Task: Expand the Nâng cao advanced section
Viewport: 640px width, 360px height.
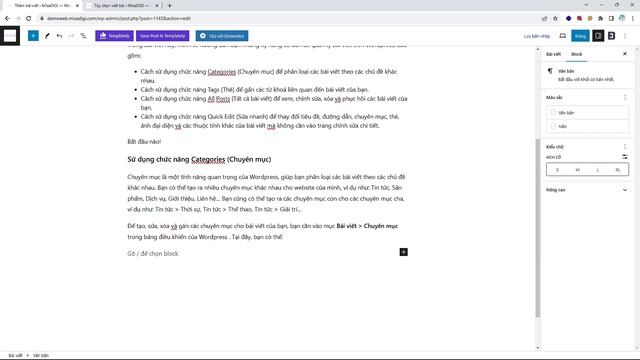Action: coord(587,190)
